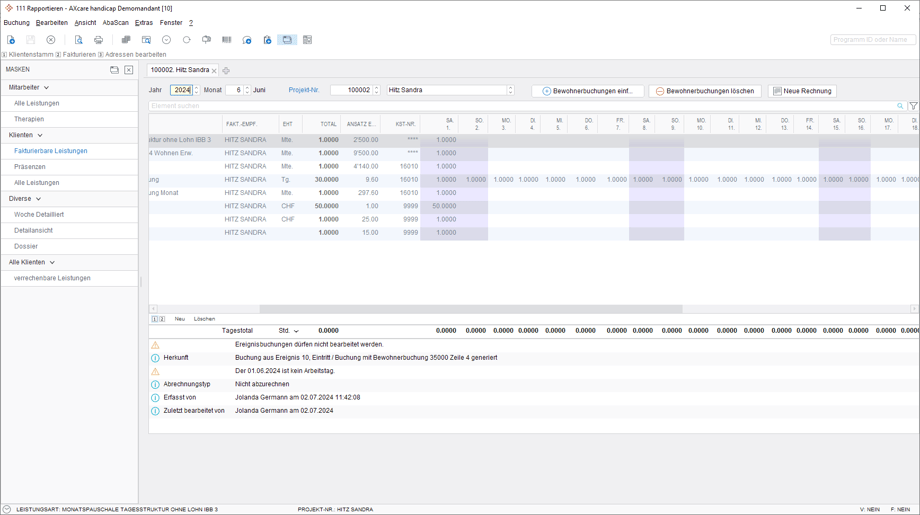Open the Bearbeiten menu
This screenshot has height=515, width=920.
coord(52,22)
